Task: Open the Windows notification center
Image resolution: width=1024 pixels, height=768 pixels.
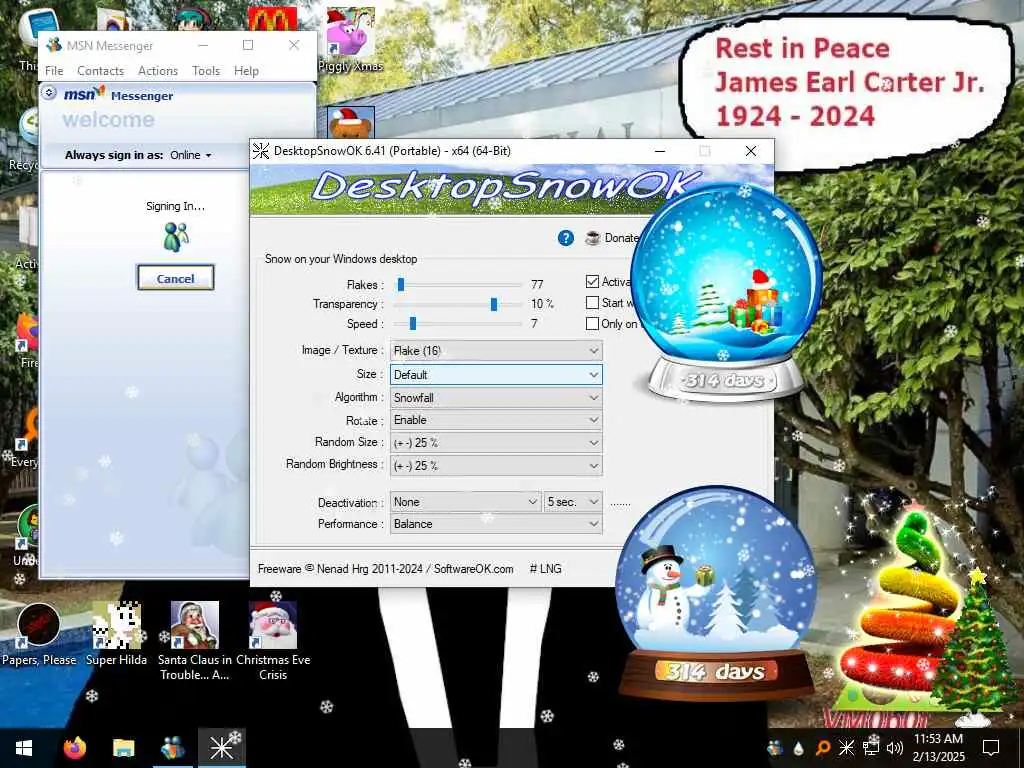Action: pos(991,748)
